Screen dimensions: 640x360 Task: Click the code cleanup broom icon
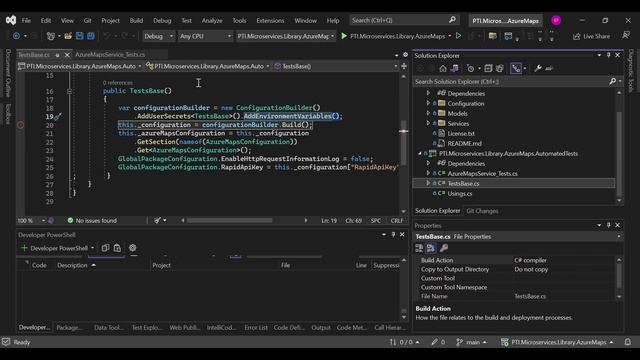click(x=157, y=220)
